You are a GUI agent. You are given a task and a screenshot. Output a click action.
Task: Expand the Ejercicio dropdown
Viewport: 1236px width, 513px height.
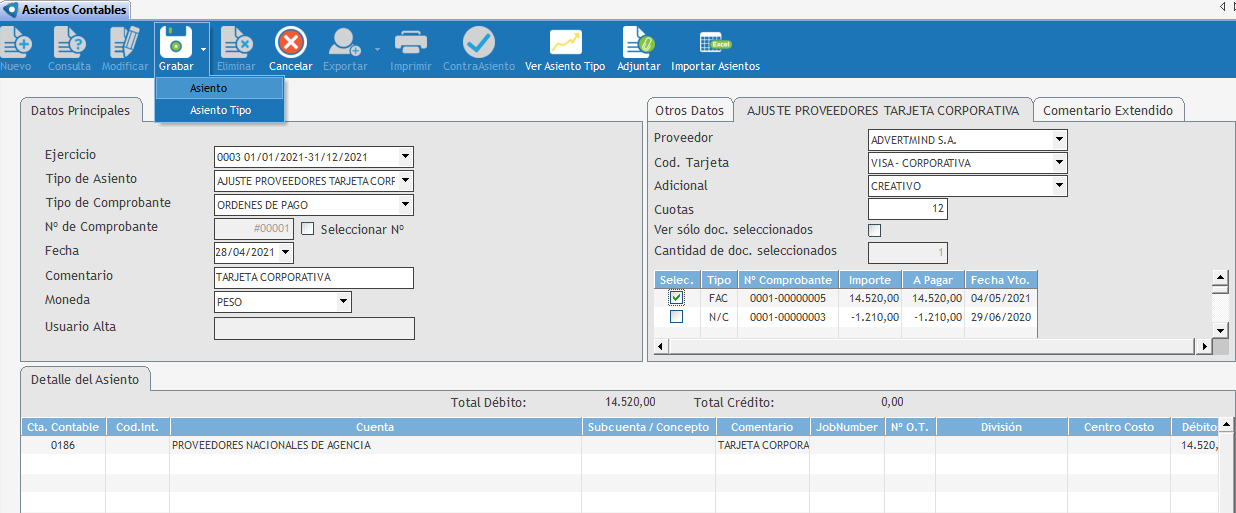[405, 157]
